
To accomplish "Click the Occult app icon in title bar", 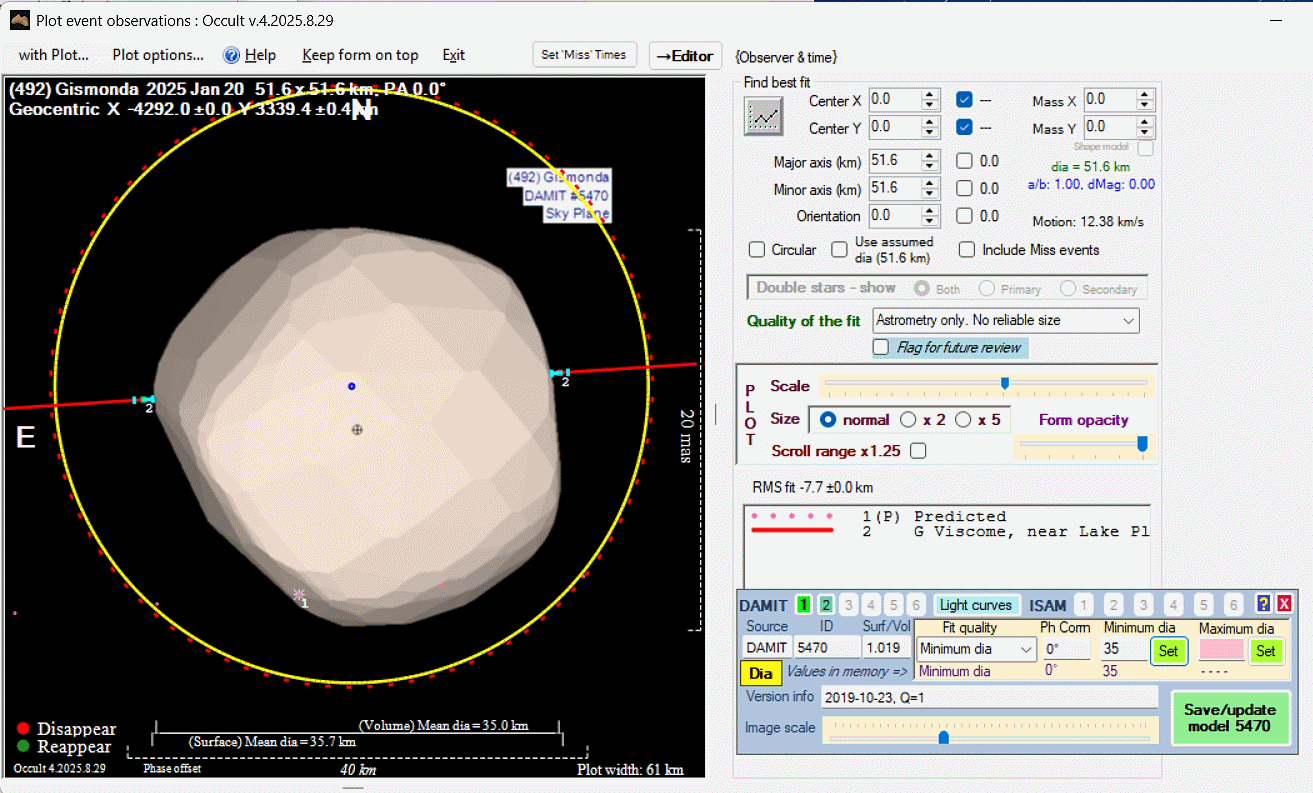I will (19, 19).
